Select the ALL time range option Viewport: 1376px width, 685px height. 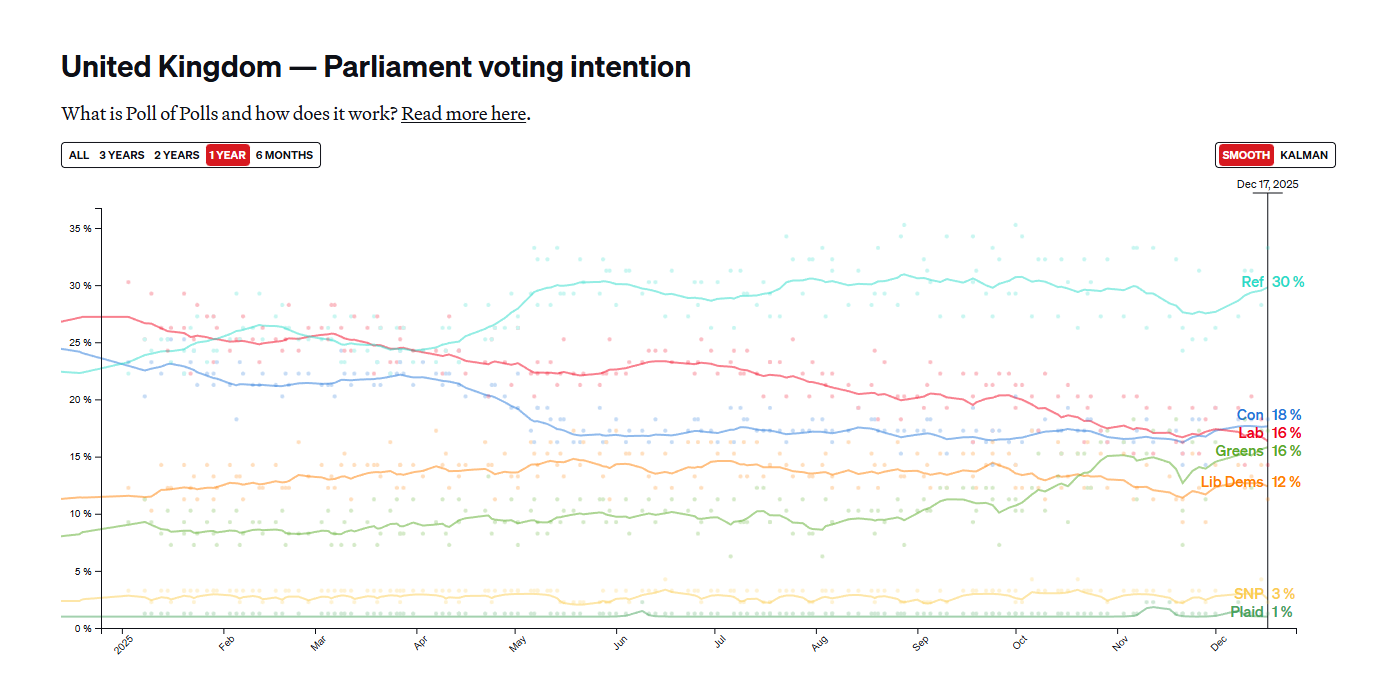tap(79, 155)
